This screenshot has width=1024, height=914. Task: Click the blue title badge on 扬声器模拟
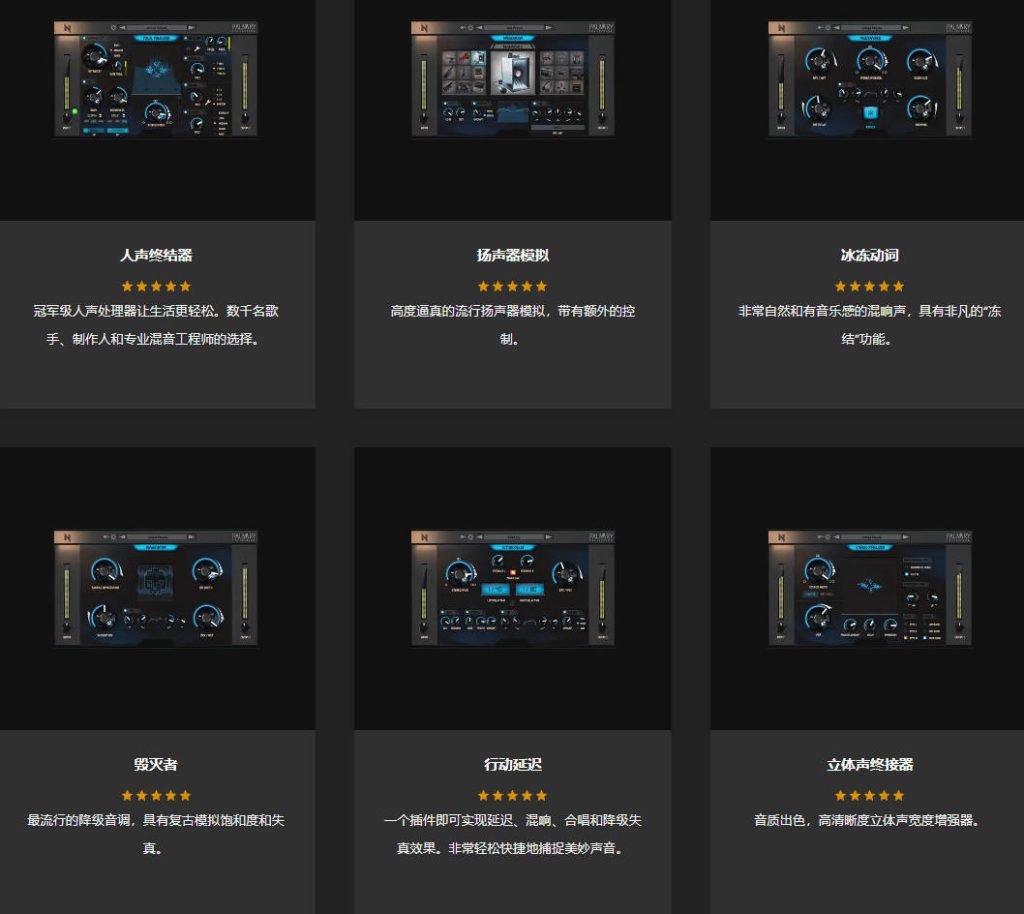click(x=514, y=38)
